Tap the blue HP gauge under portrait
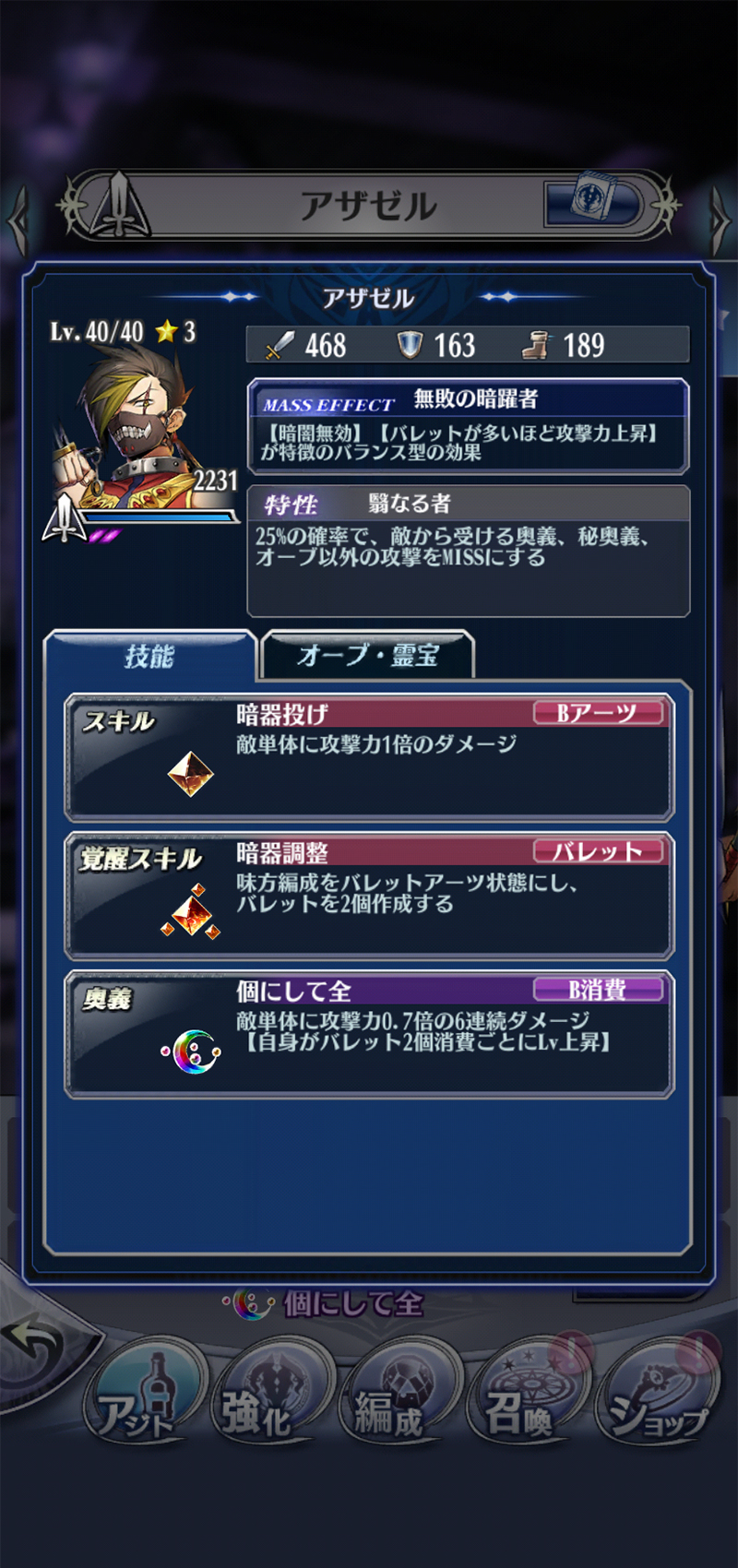 point(161,518)
